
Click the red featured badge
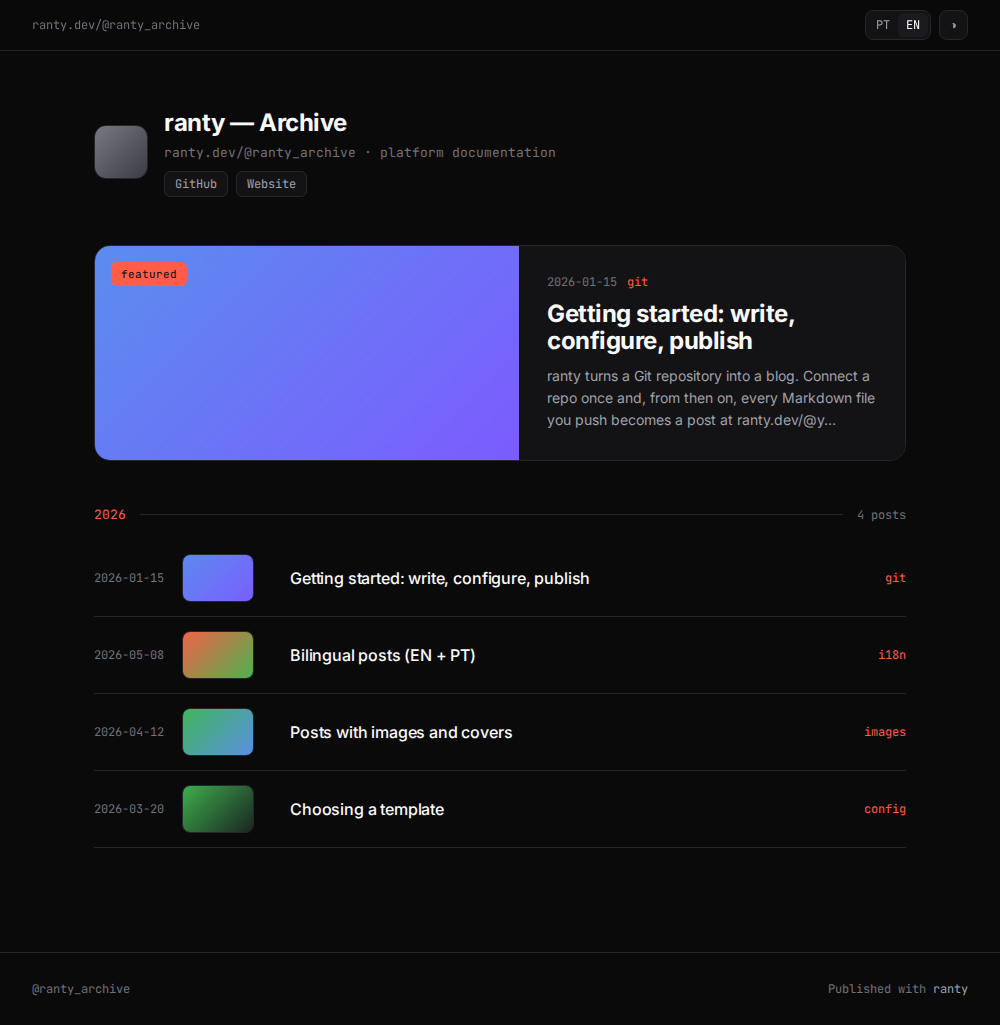click(149, 274)
